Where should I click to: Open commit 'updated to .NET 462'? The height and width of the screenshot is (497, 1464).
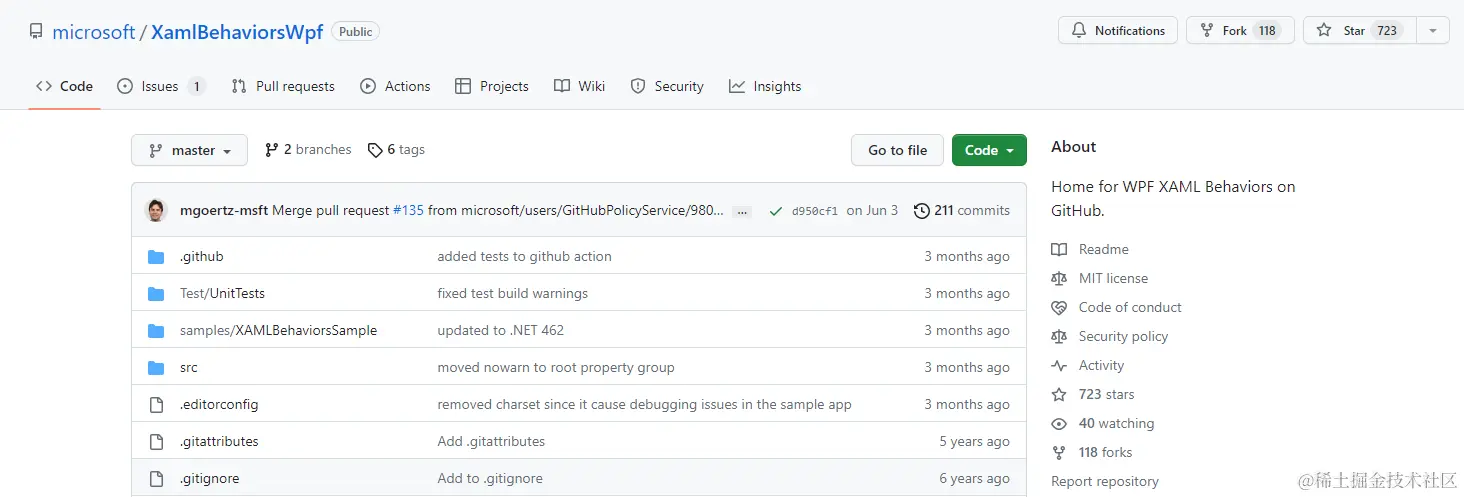tap(501, 331)
